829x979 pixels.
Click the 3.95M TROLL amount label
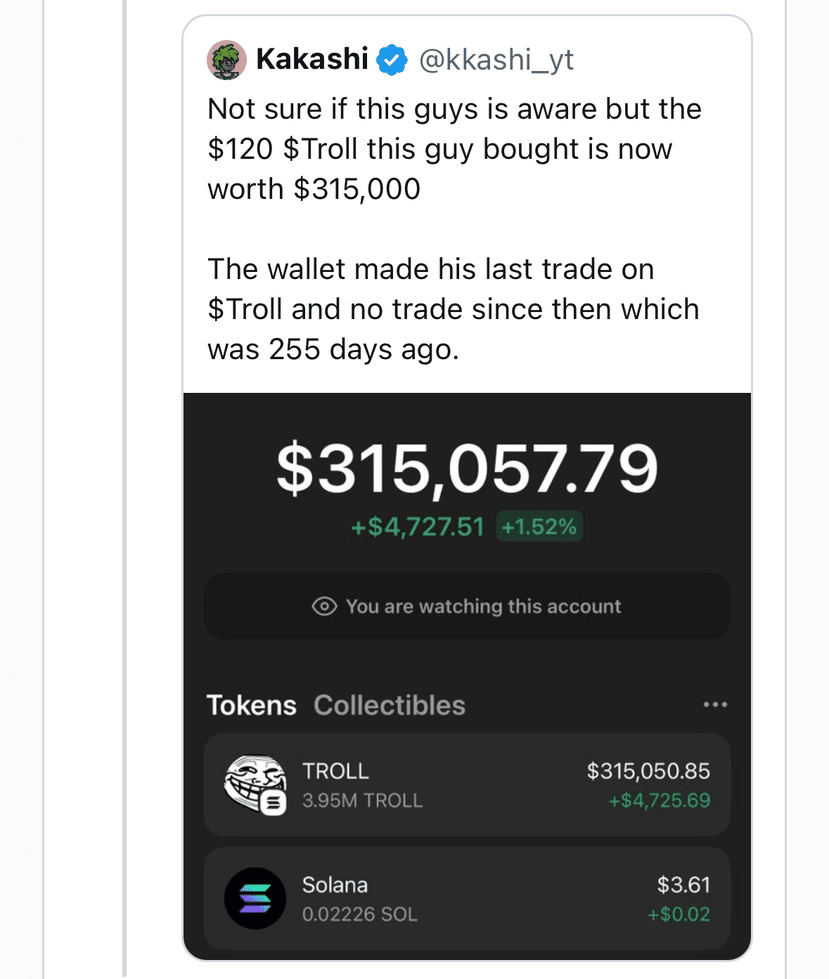point(363,800)
